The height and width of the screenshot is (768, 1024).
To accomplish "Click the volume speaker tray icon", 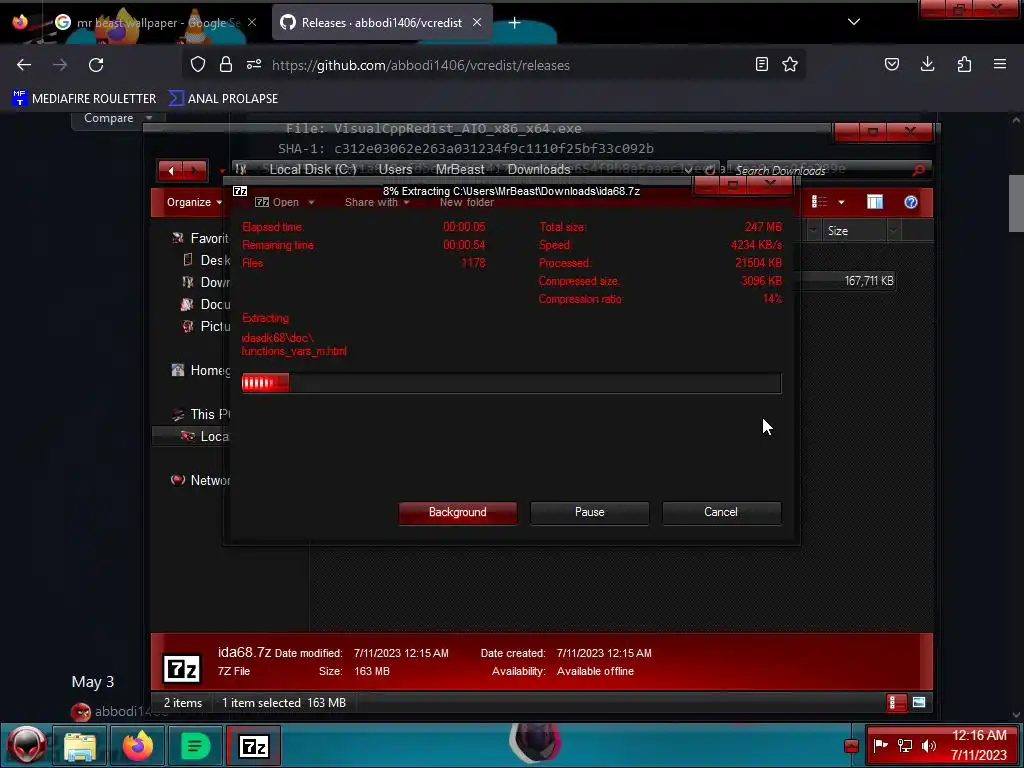I will (x=929, y=746).
